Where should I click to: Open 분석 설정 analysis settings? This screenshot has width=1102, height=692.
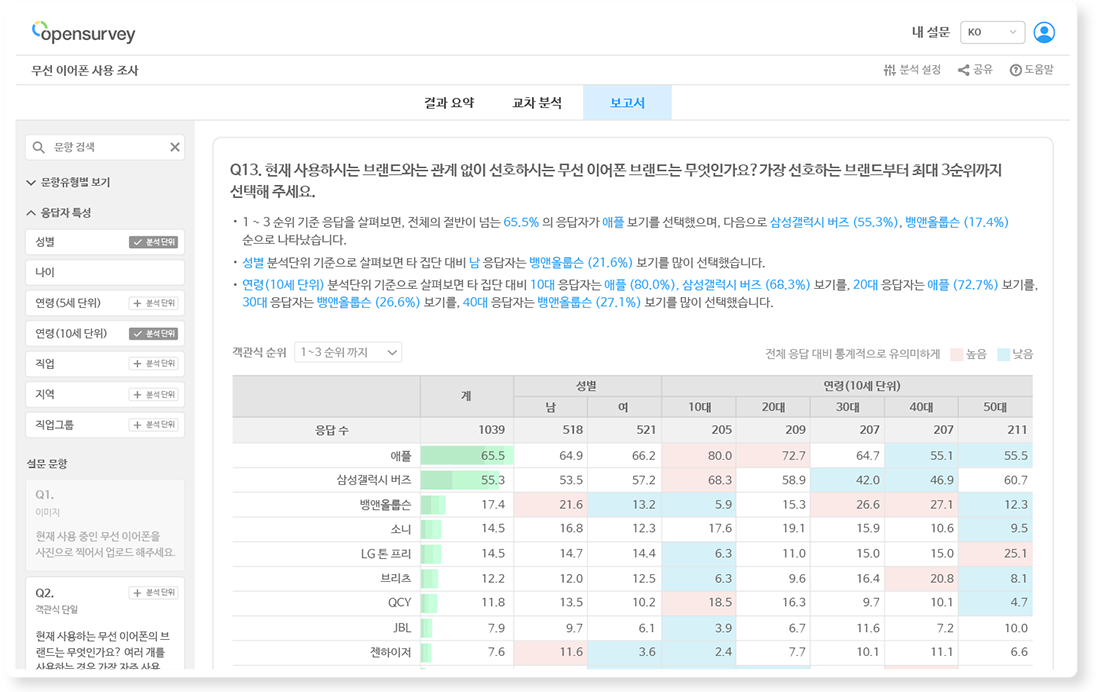point(912,70)
